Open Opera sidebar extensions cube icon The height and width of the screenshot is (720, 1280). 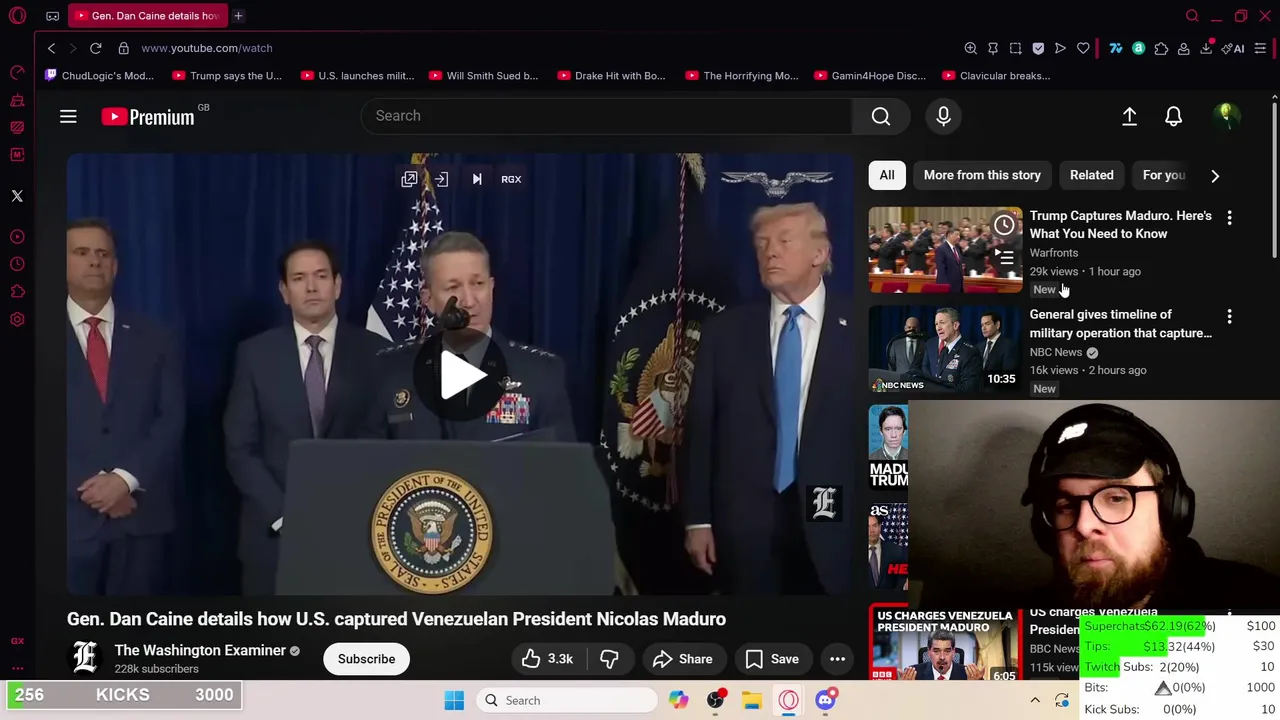[x=17, y=292]
